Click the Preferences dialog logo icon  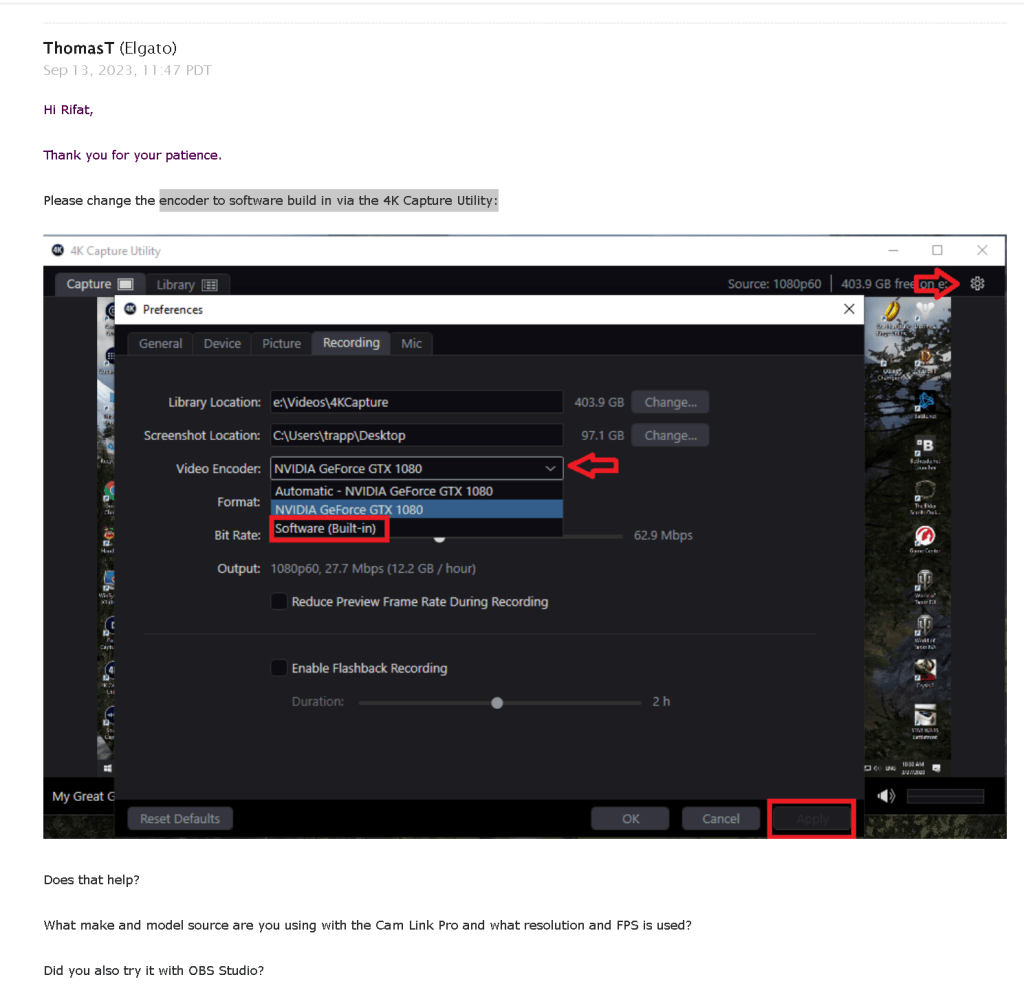click(x=130, y=309)
